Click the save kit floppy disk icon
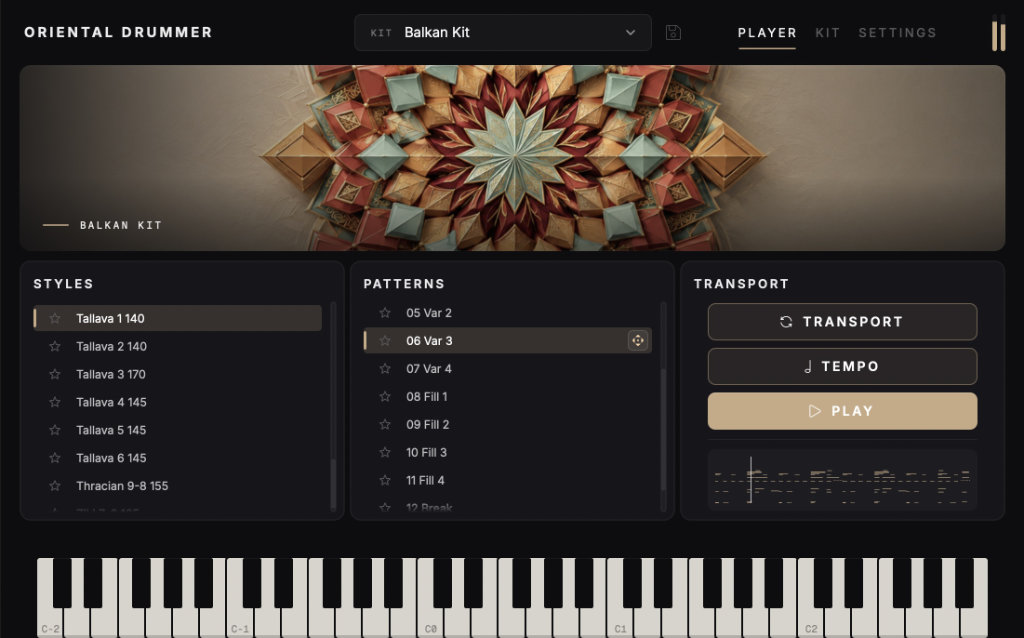The height and width of the screenshot is (638, 1024). click(673, 33)
